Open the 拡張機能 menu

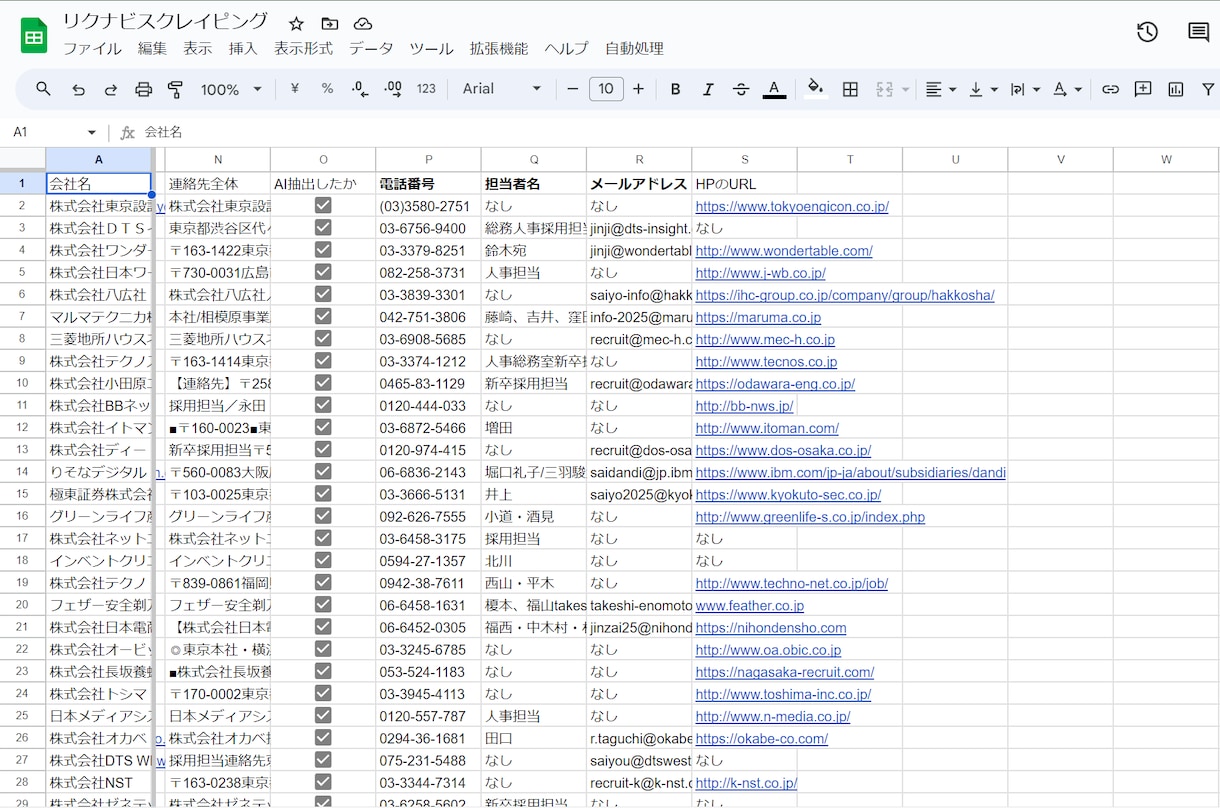(498, 48)
